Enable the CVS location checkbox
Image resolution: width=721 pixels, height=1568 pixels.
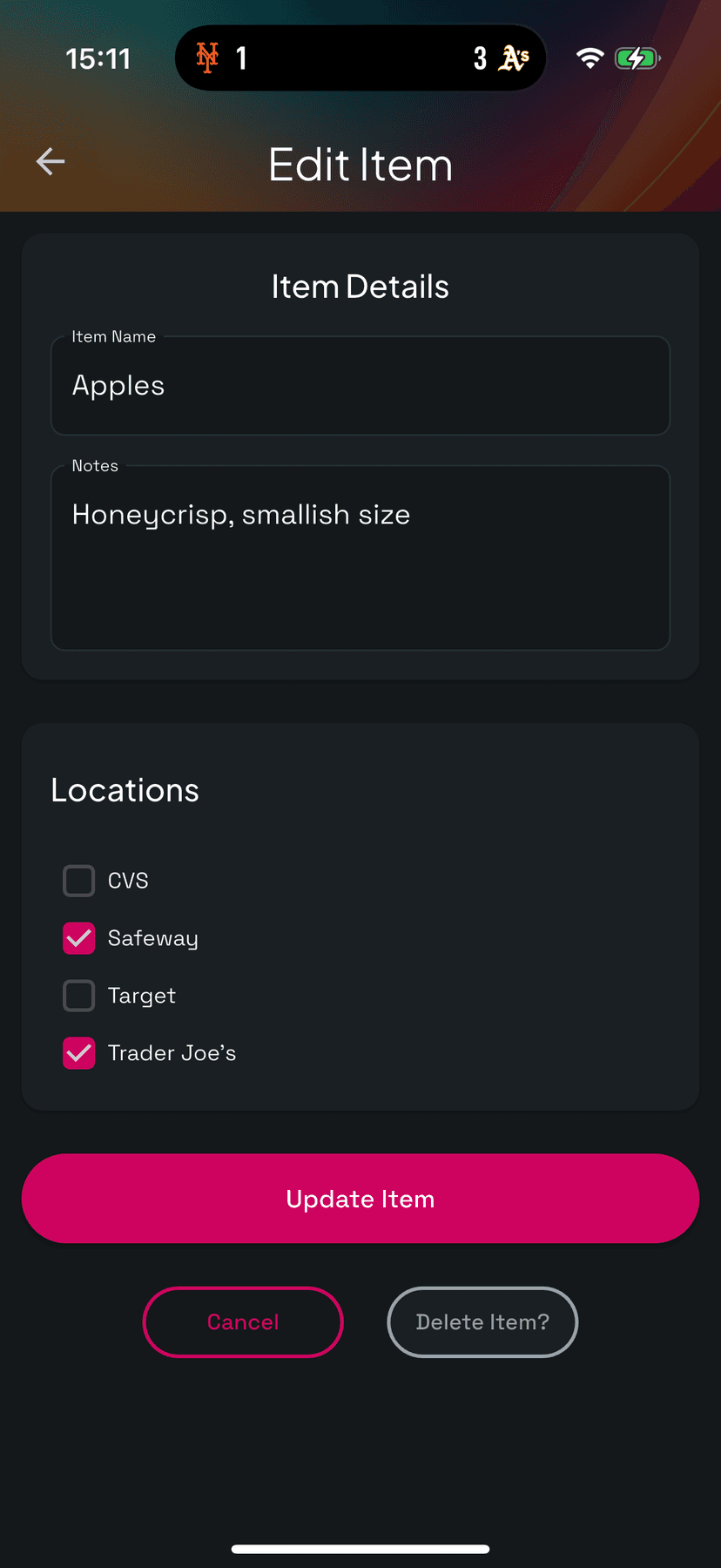coord(78,881)
